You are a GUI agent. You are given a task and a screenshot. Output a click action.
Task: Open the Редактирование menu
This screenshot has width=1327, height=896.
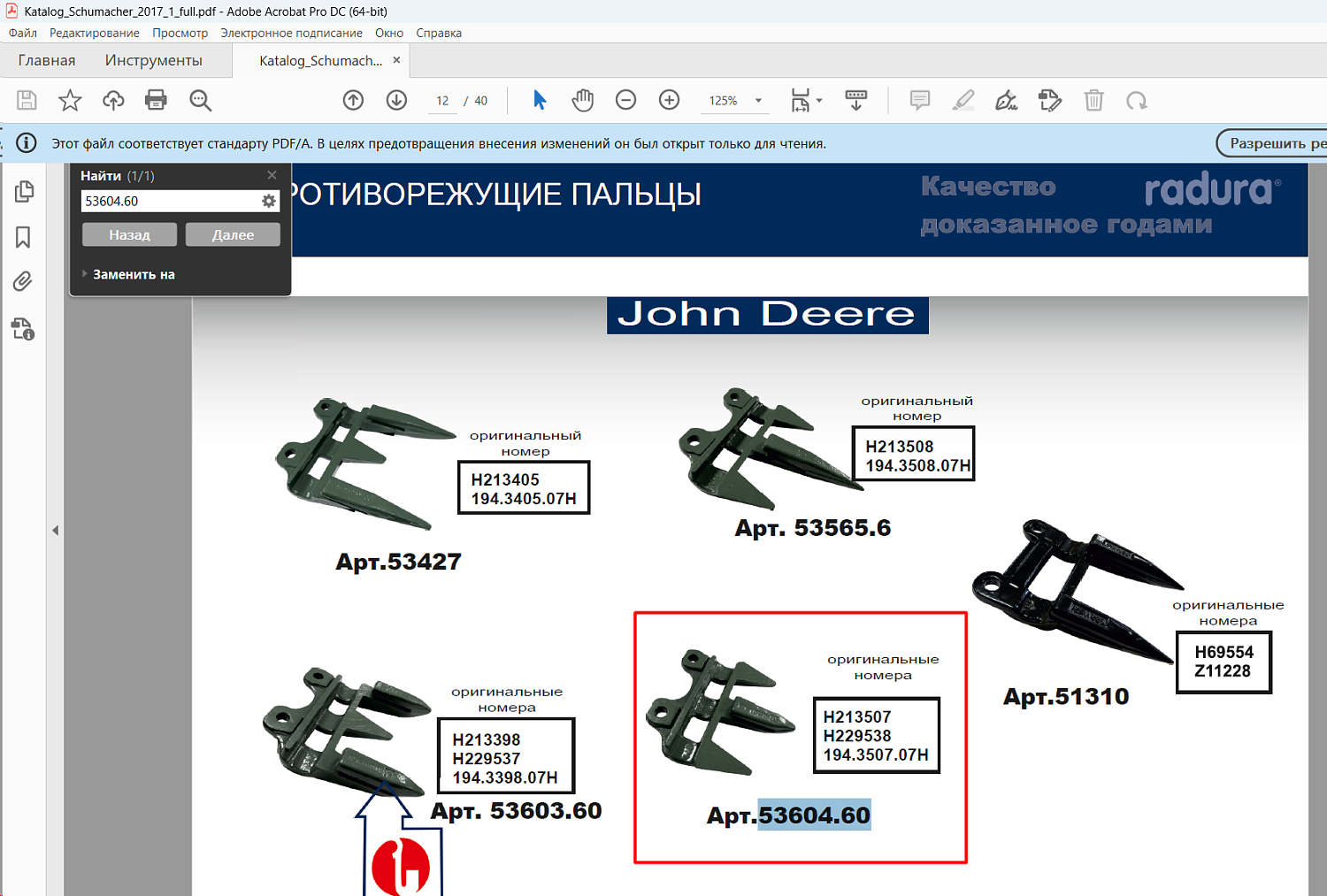[95, 33]
